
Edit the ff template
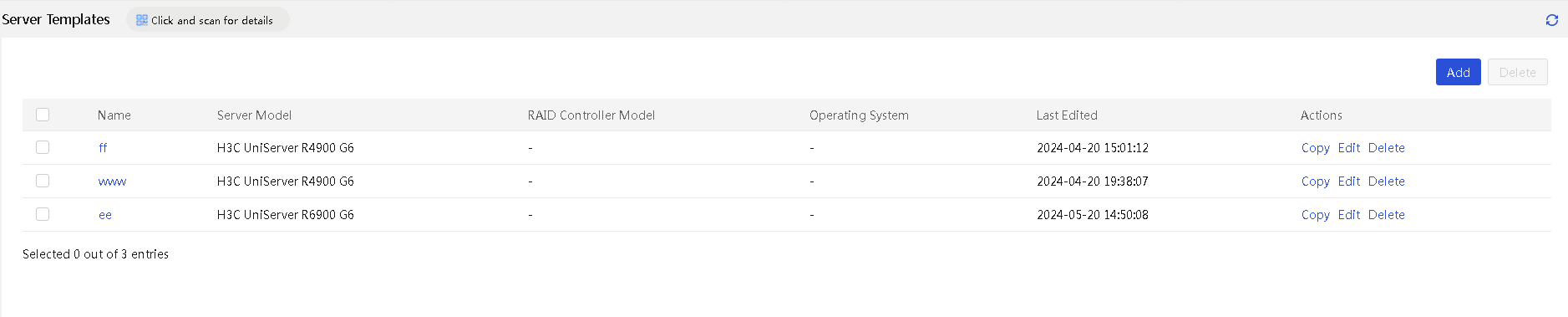click(1348, 148)
